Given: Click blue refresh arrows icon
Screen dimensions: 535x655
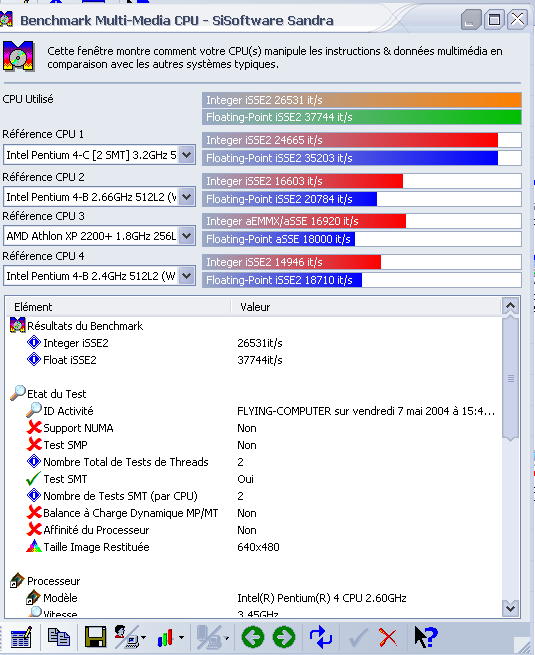Looking at the screenshot, I should 320,637.
